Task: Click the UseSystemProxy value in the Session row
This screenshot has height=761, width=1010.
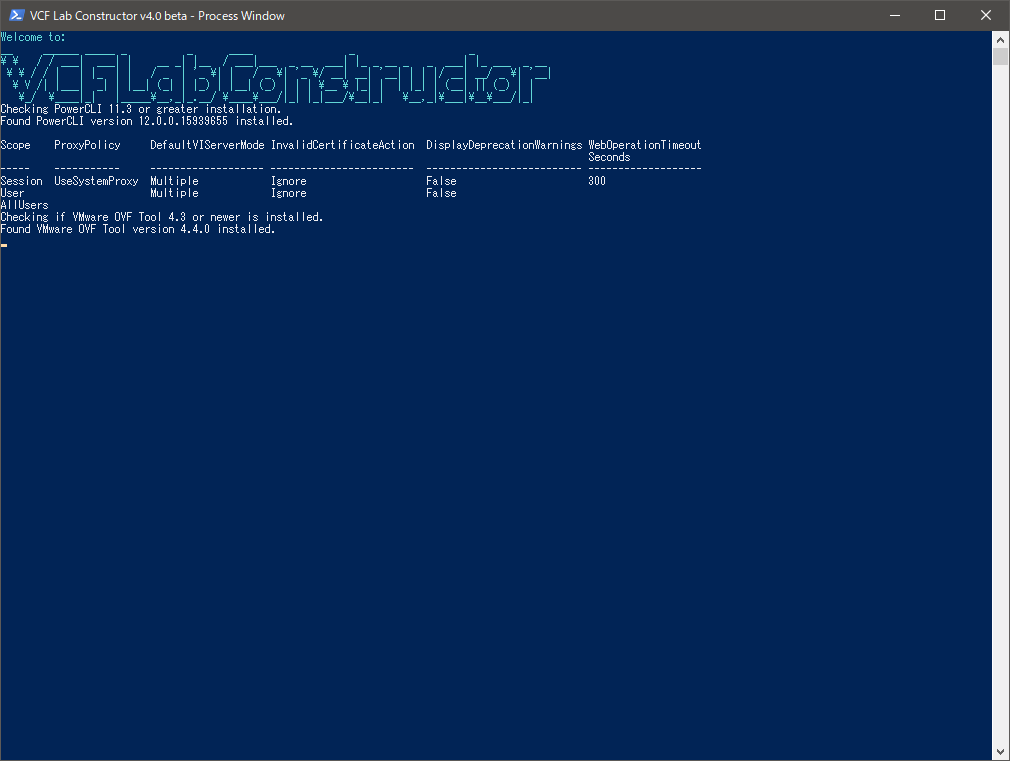Action: click(96, 181)
